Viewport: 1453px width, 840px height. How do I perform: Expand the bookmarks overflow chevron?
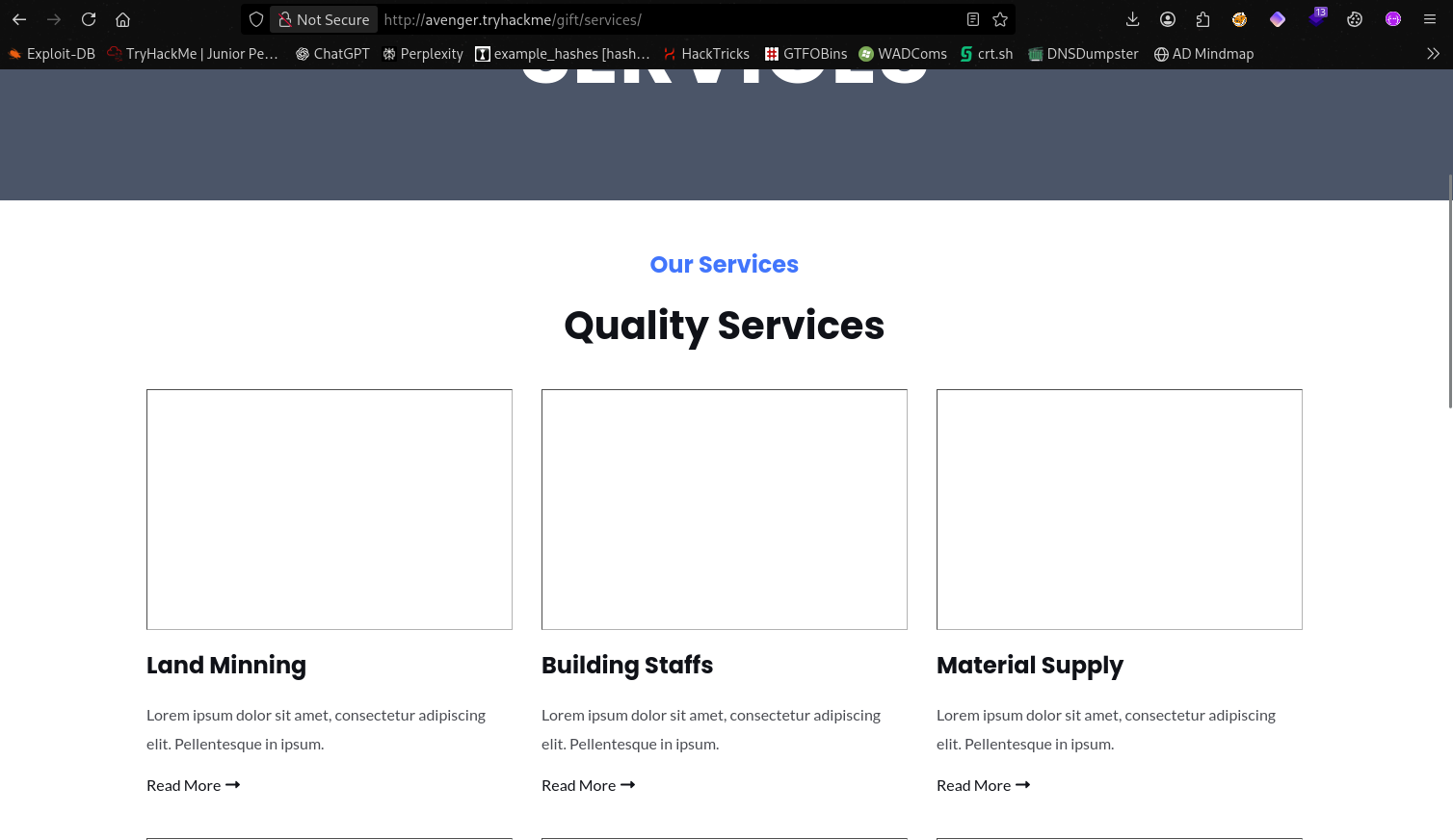tap(1433, 54)
